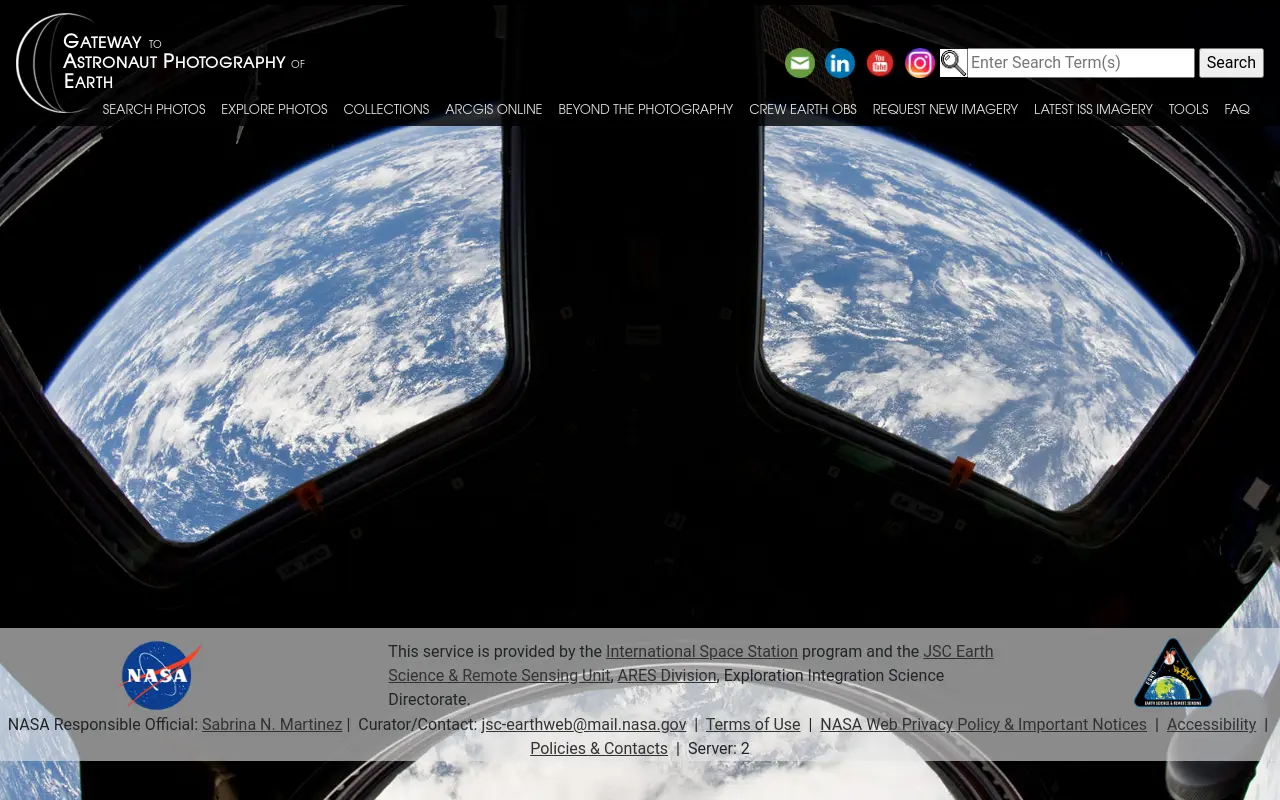This screenshot has height=800, width=1280.
Task: Click the 'Server: 2' text
Action: coord(719,749)
